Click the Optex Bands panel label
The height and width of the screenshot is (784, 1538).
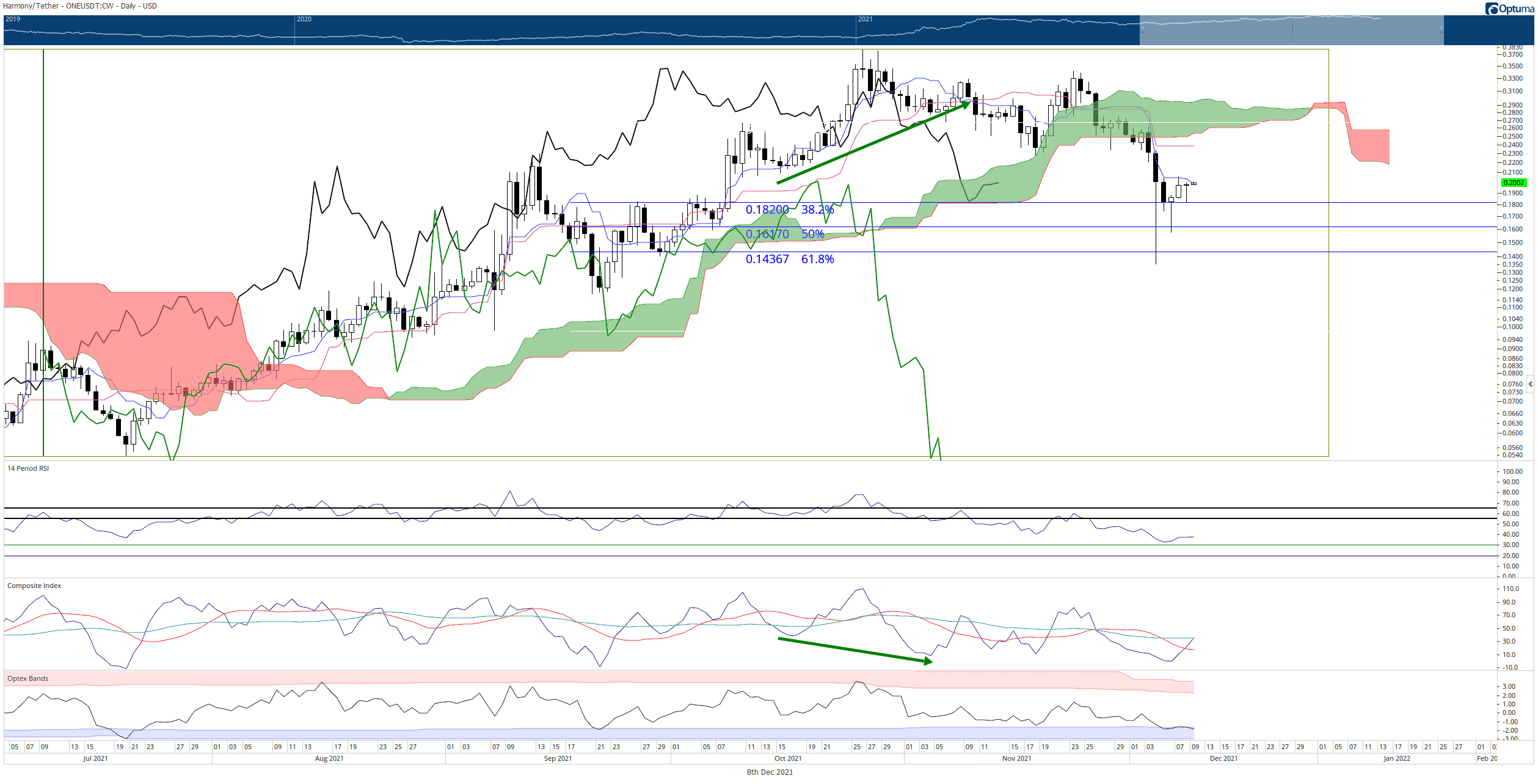pyautogui.click(x=27, y=678)
